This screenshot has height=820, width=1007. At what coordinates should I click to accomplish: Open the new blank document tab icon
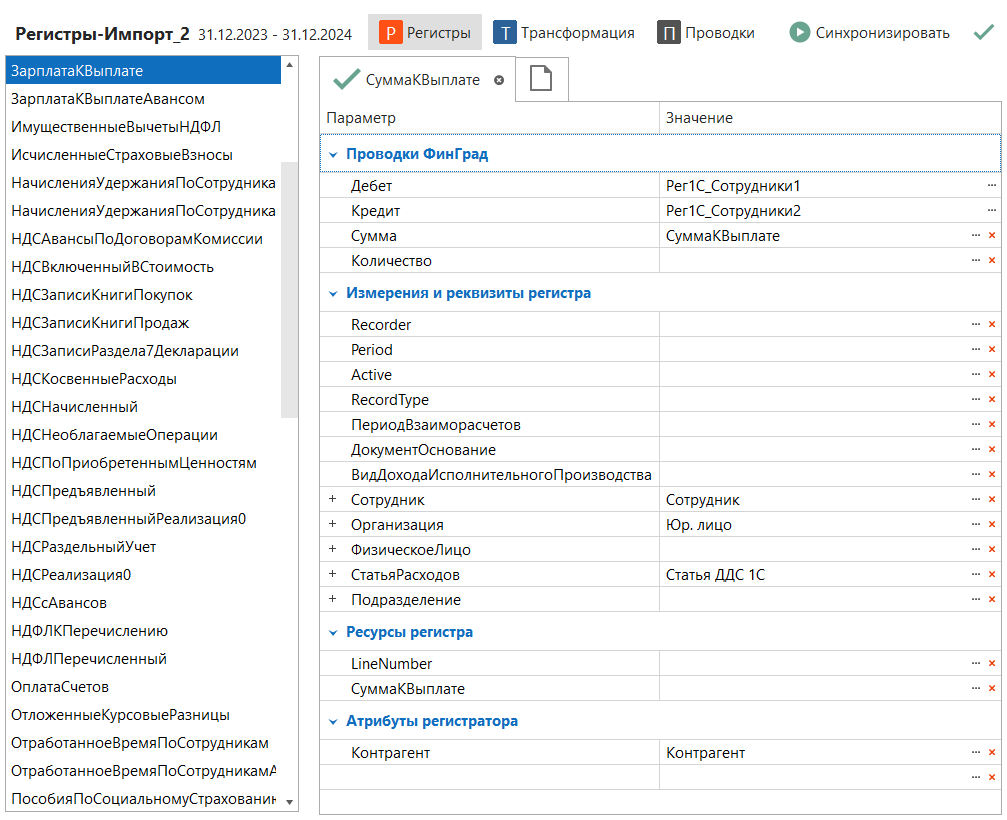pyautogui.click(x=541, y=80)
